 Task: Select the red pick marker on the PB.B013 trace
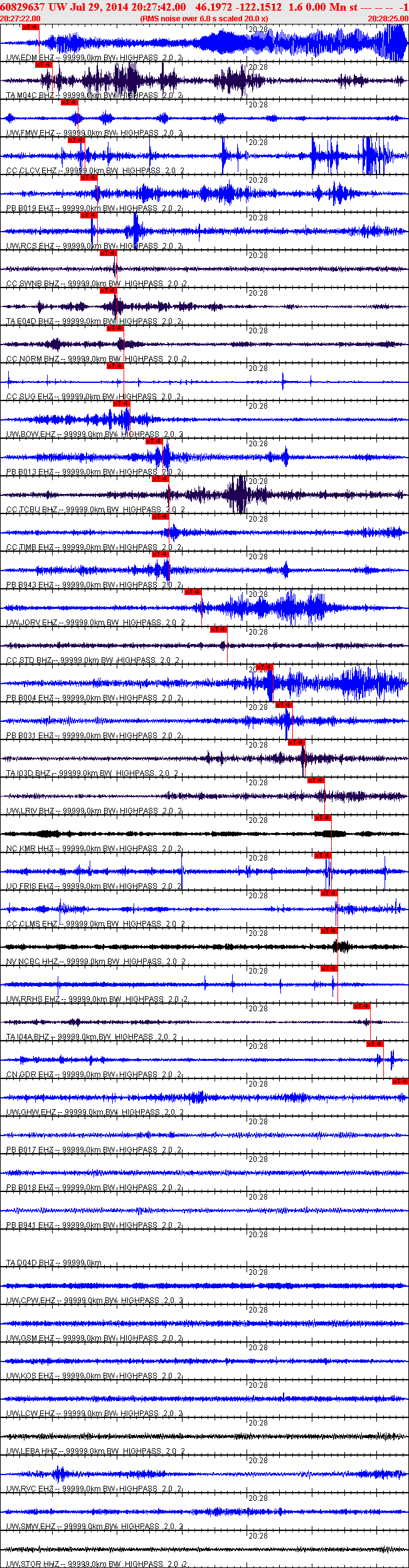point(154,441)
